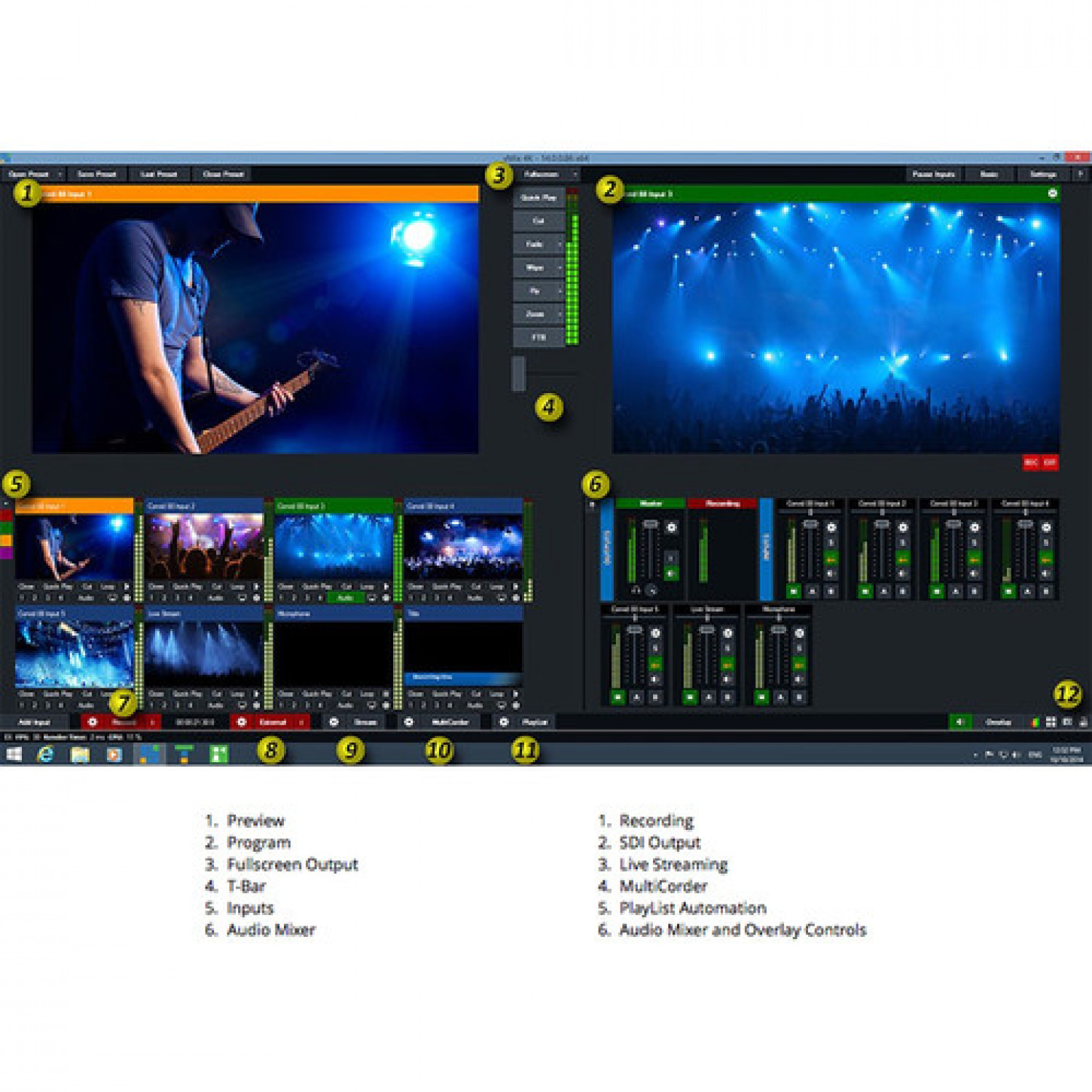Select the Input 2 crowd thumbnail
This screenshot has width=1092, height=1092.
203,548
